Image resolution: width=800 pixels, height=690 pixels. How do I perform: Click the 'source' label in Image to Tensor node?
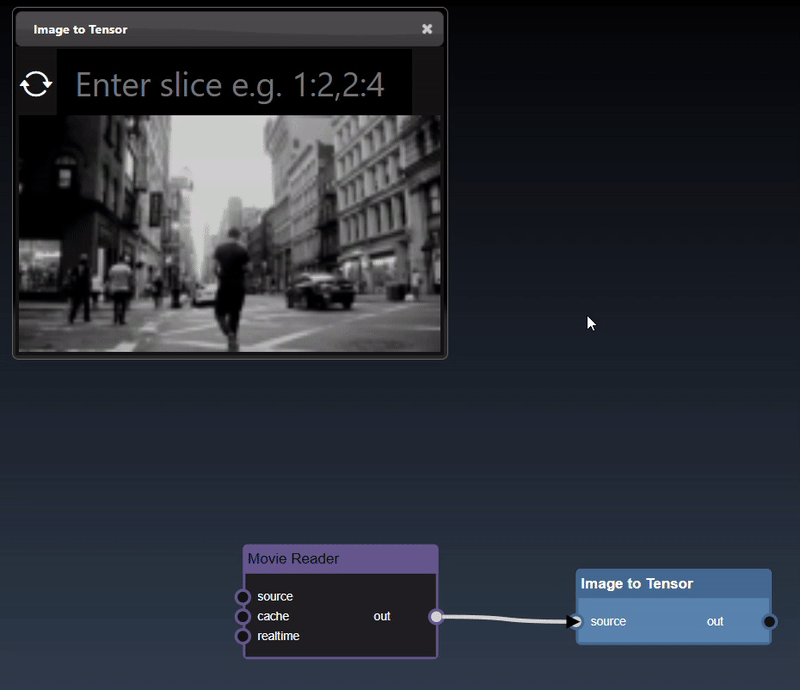[x=608, y=622]
